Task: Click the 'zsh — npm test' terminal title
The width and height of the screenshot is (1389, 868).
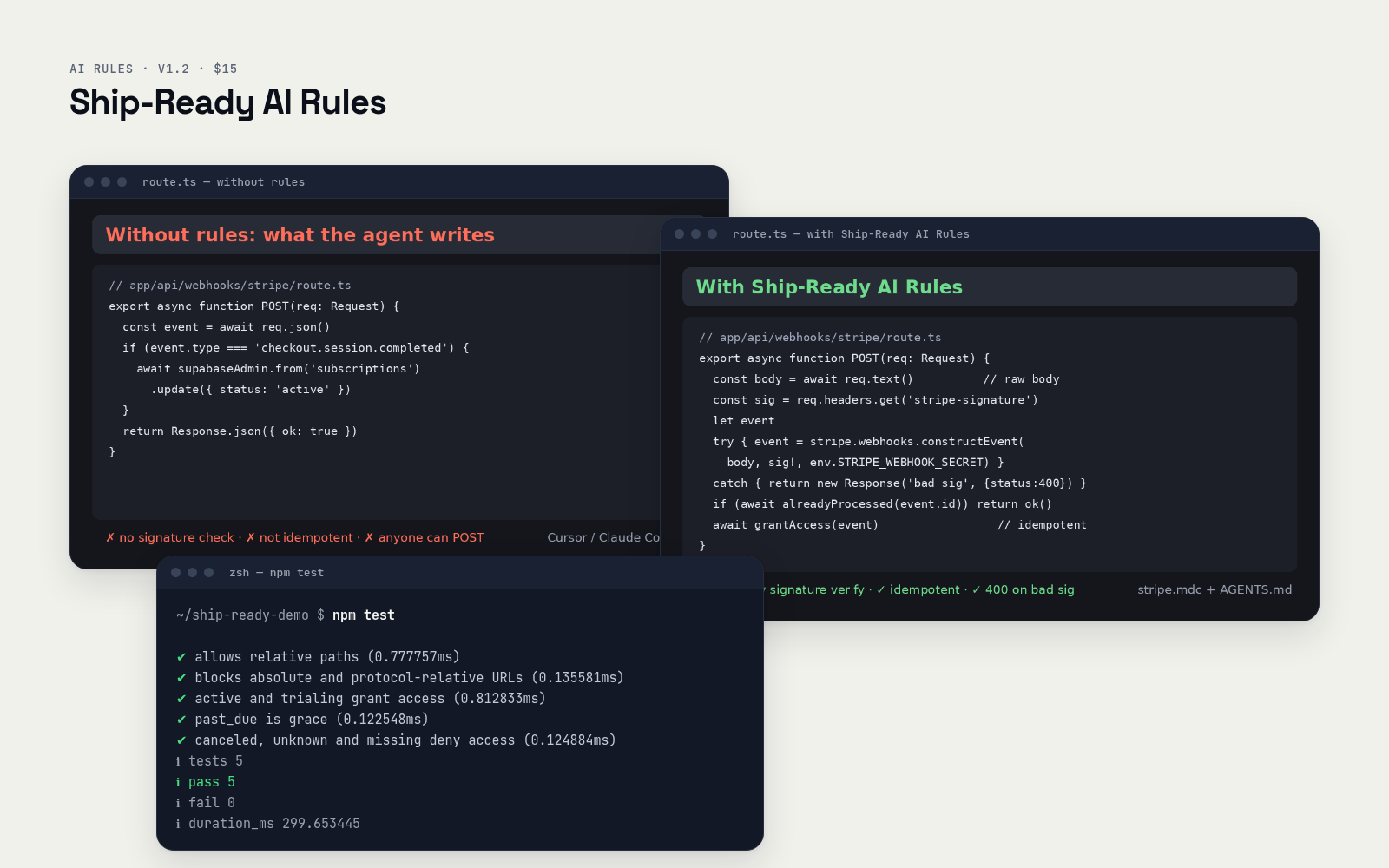Action: (x=276, y=573)
